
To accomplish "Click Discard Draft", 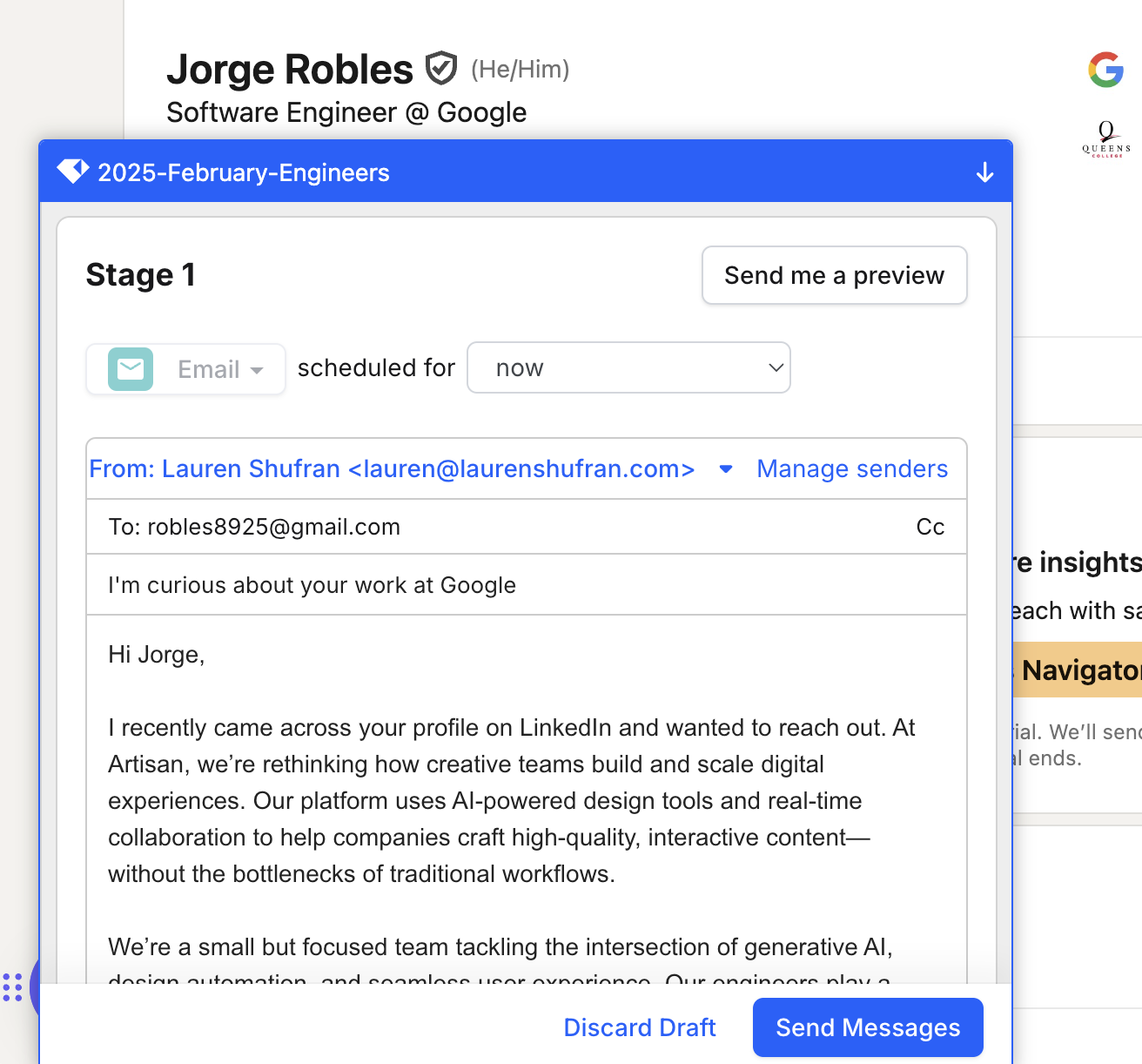I will 640,1027.
